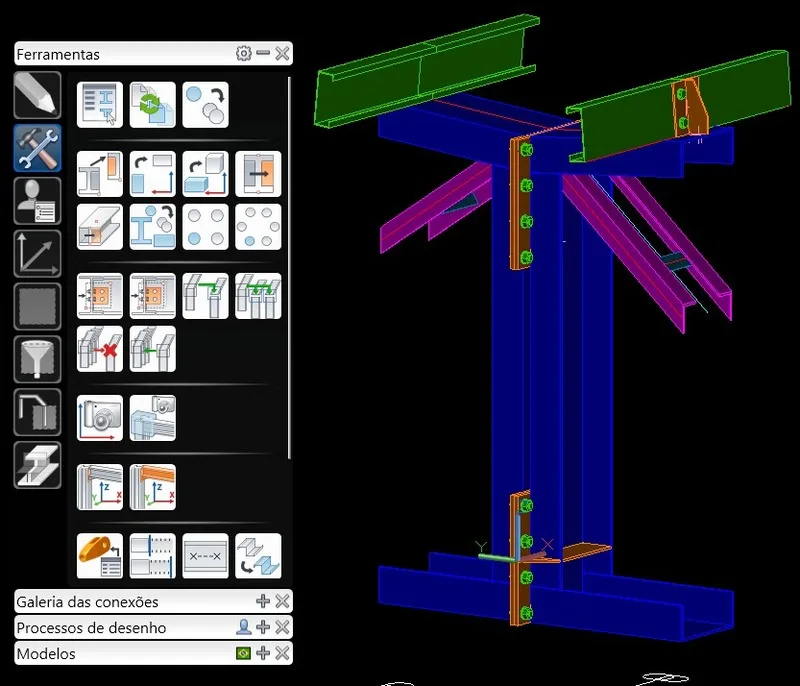Click the Modelos title text
The width and height of the screenshot is (800, 686).
click(x=46, y=654)
